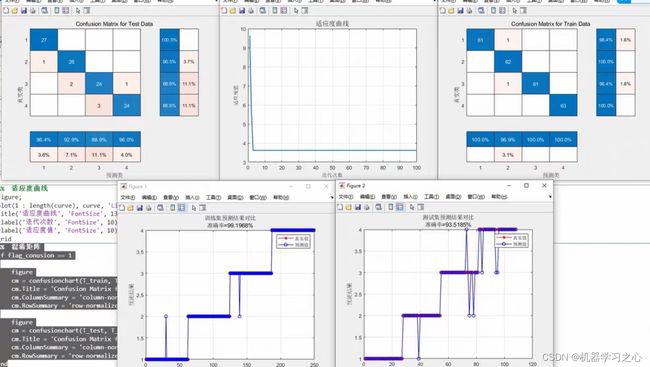Open Property Inspector from Figure 1 toolbar
Viewport: 650px width, 367px height.
203,207
